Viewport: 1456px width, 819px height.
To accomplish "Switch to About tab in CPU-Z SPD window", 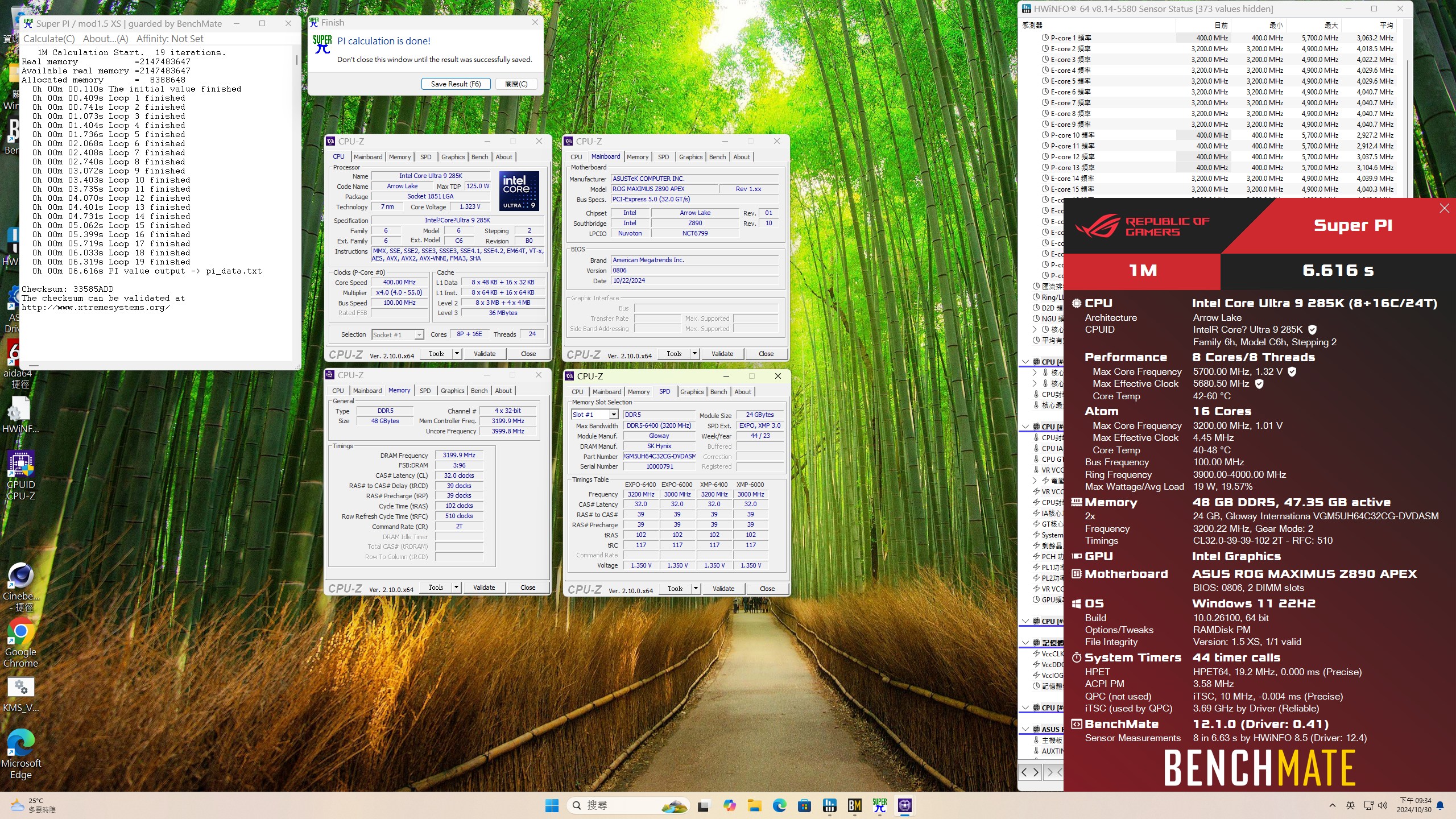I will (742, 392).
